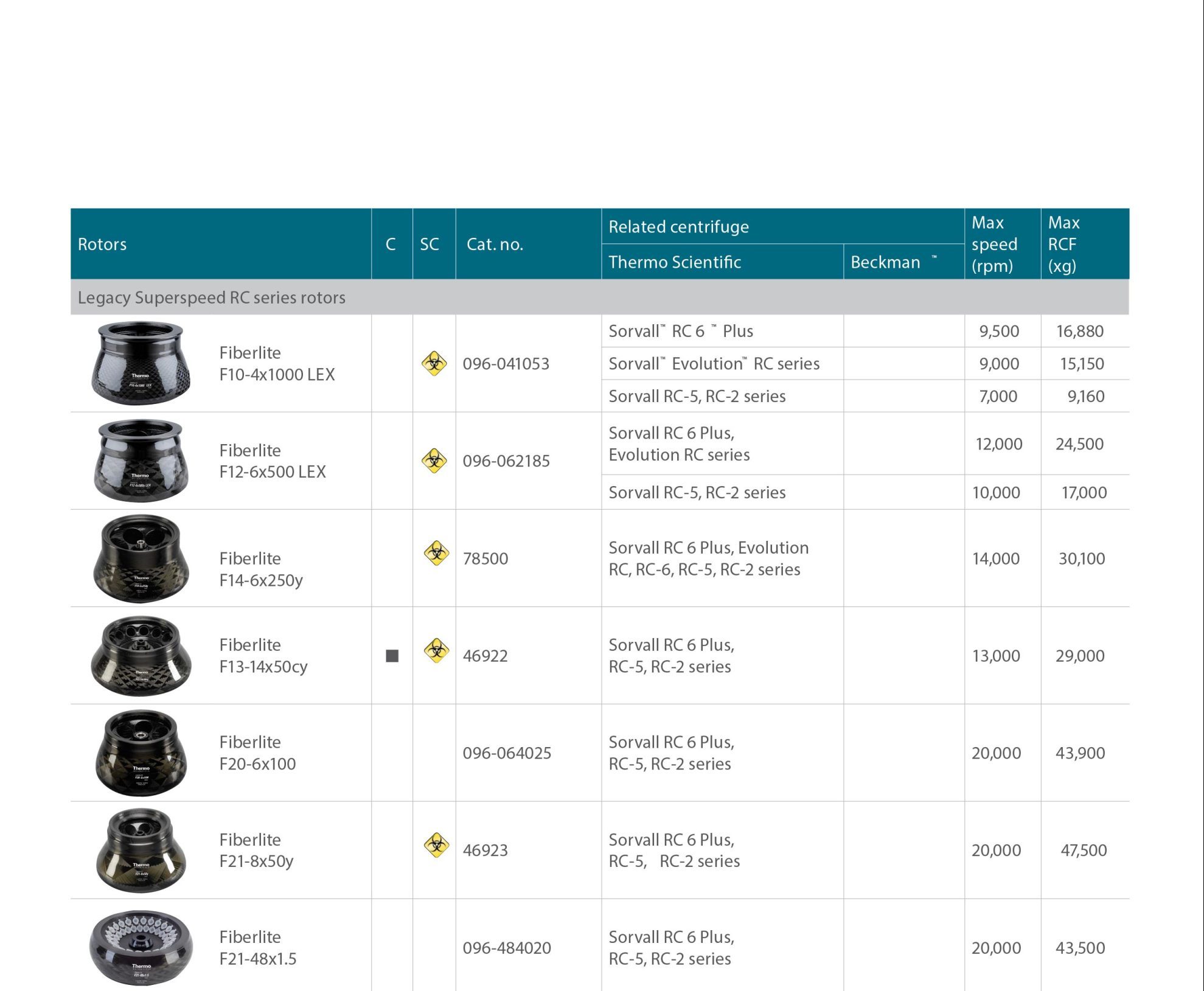Click biohazard icon for F21-8x50y
This screenshot has height=991, width=1204.
(436, 846)
